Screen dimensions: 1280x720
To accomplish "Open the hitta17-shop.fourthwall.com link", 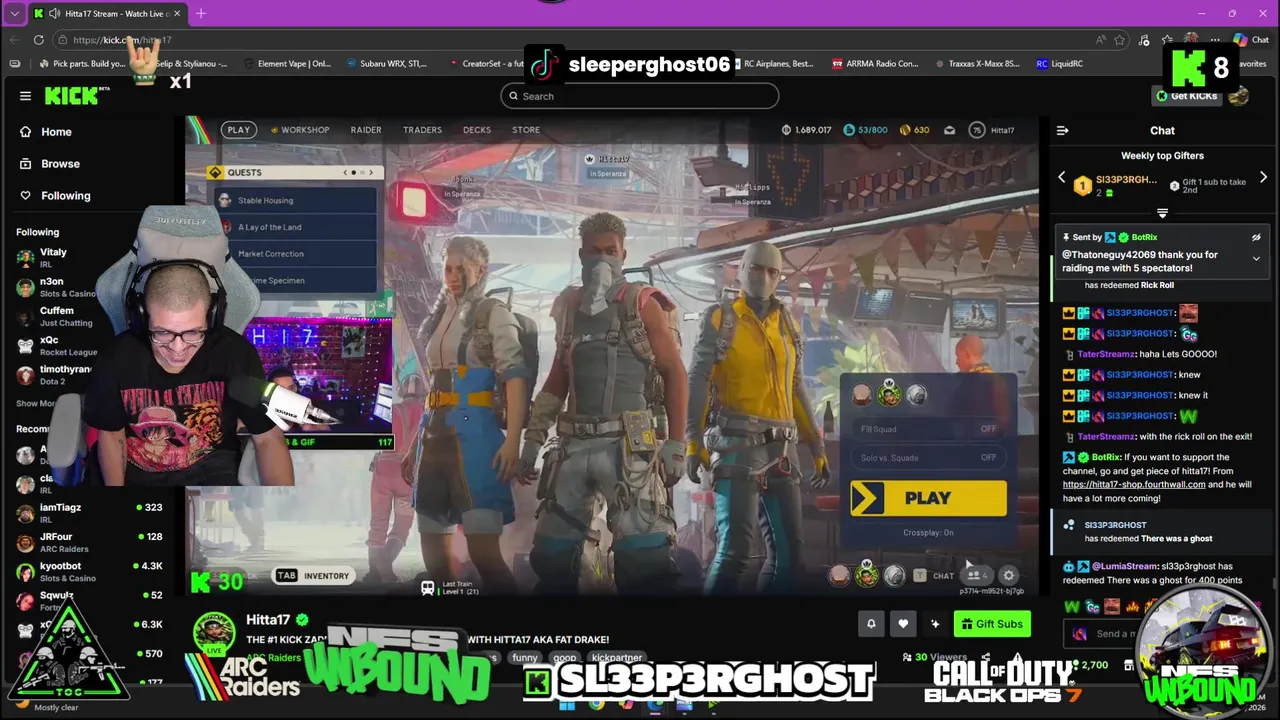I will click(x=1134, y=485).
